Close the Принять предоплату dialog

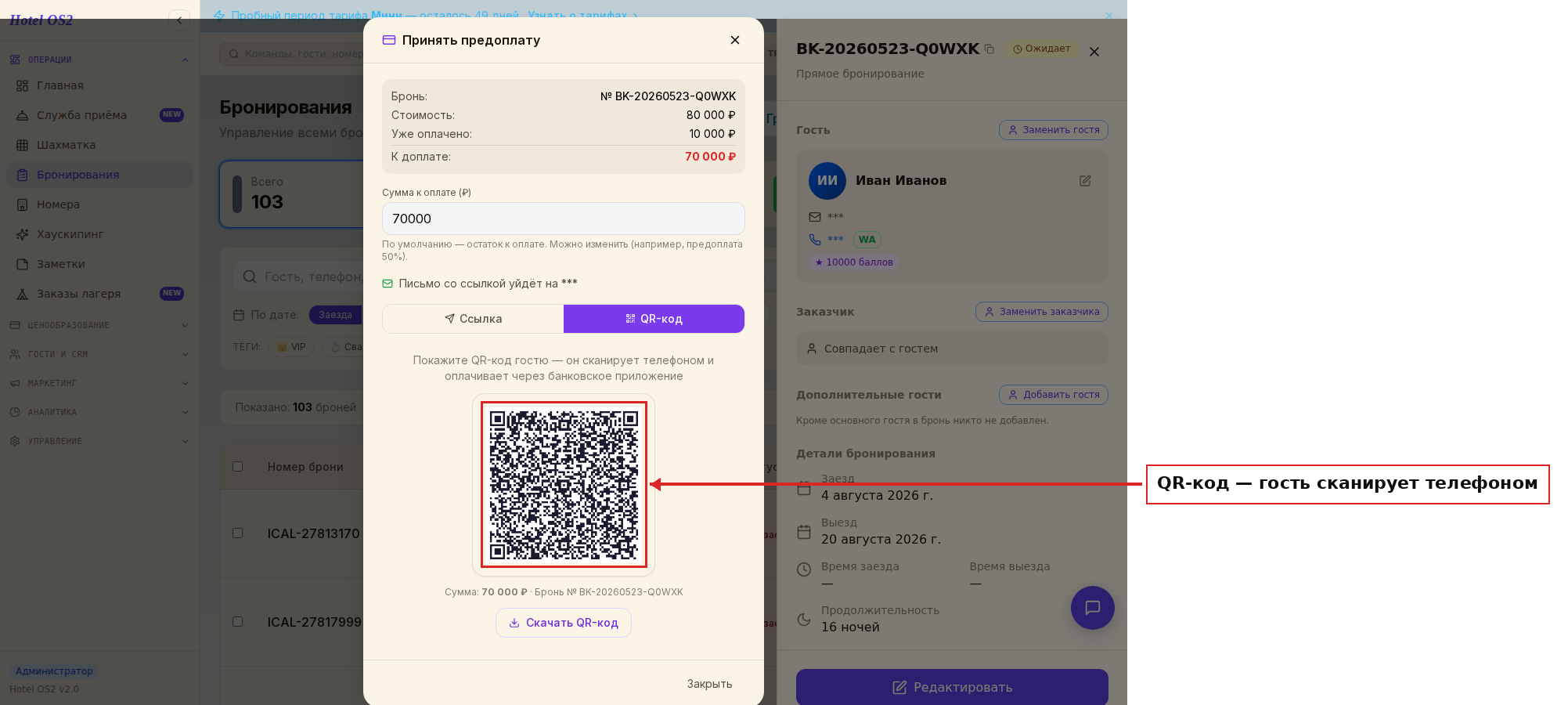(734, 40)
